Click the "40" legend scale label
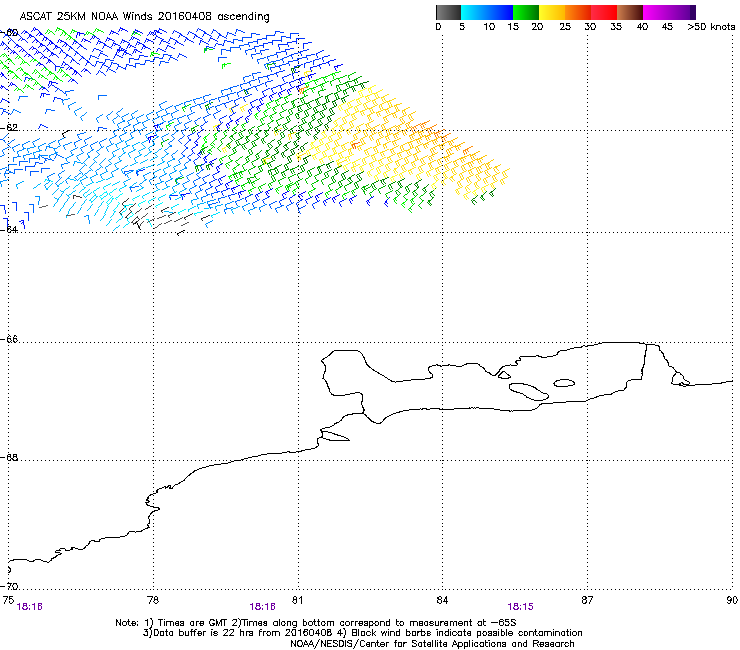The width and height of the screenshot is (740, 650). (x=642, y=27)
